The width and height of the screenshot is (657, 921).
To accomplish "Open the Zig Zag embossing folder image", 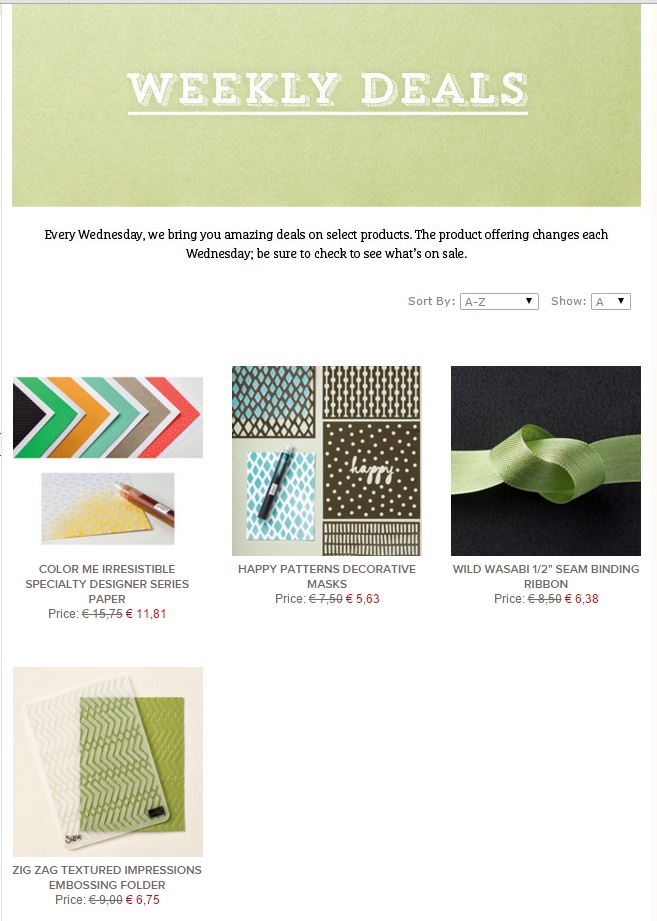I will (108, 762).
